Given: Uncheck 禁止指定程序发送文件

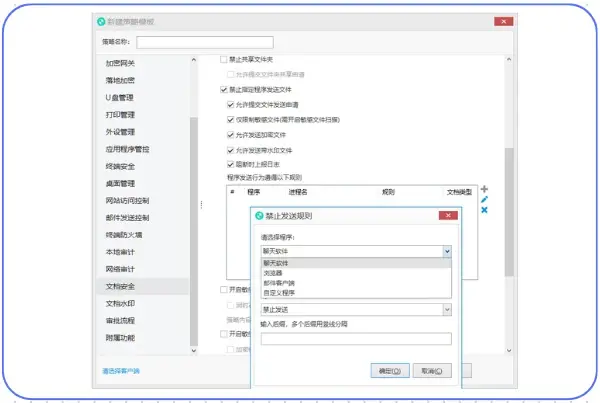Looking at the screenshot, I should 223,90.
